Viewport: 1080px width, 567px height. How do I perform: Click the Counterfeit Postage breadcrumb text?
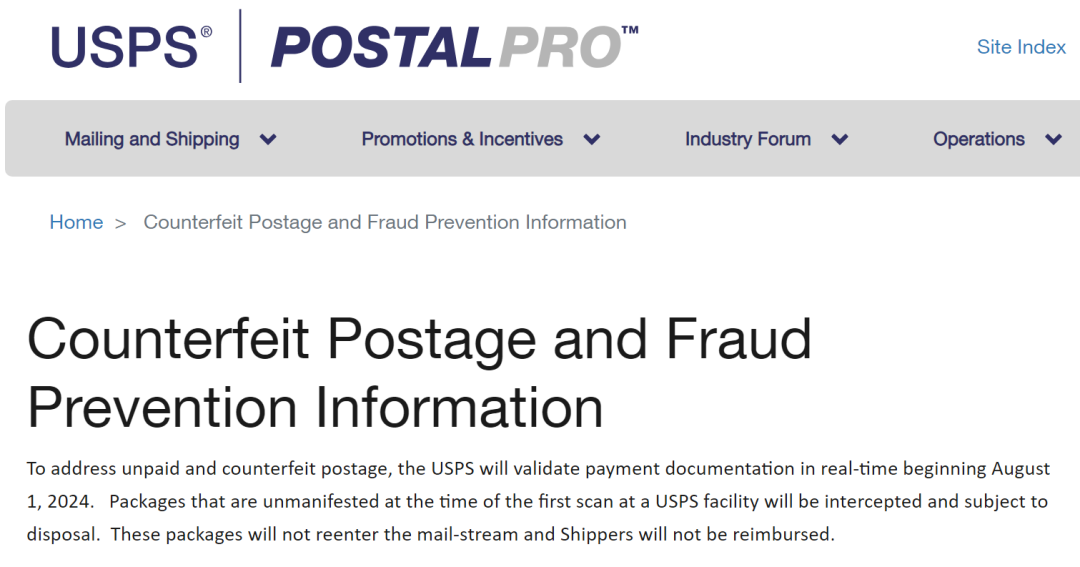(385, 222)
